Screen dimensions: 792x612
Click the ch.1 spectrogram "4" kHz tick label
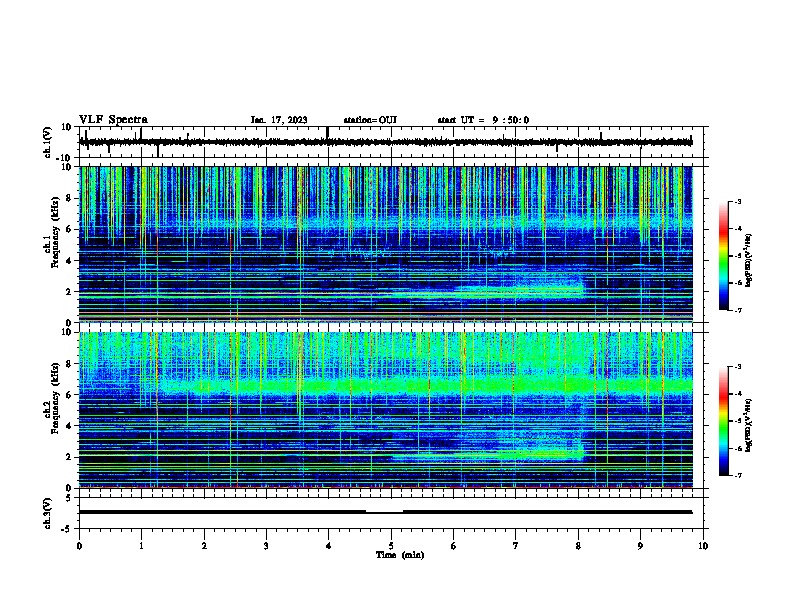pyautogui.click(x=69, y=261)
